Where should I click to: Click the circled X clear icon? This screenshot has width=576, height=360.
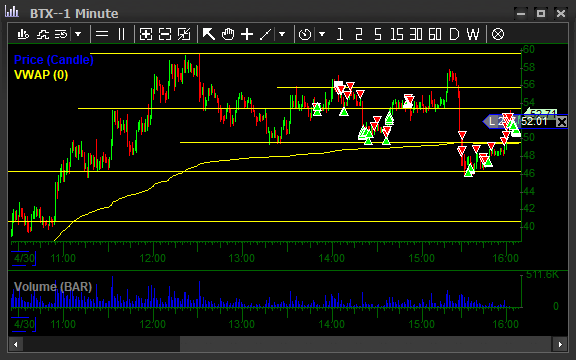498,35
